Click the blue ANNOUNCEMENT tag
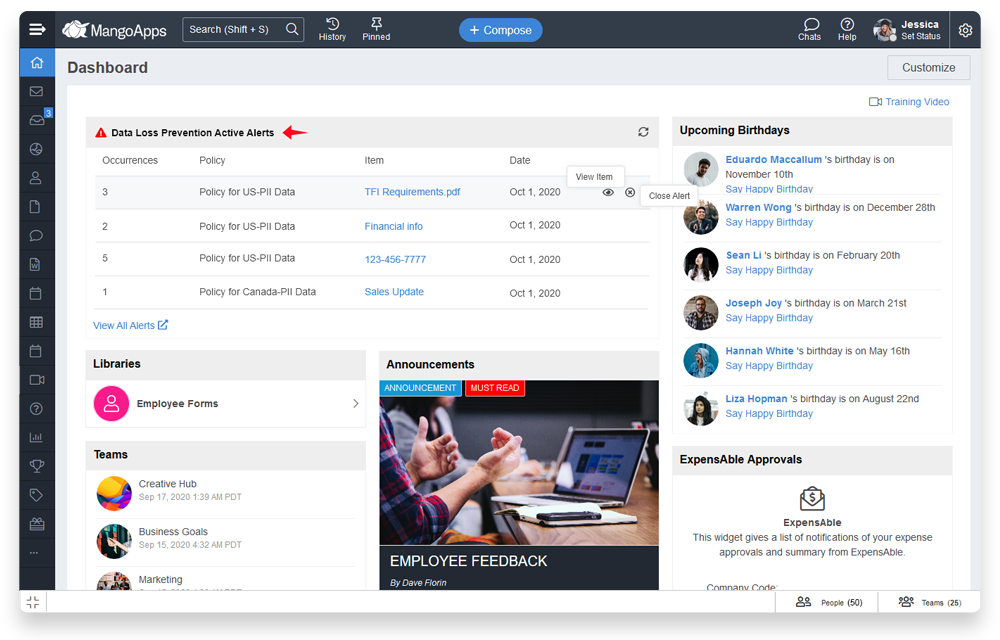This screenshot has height=640, width=1000. 420,388
